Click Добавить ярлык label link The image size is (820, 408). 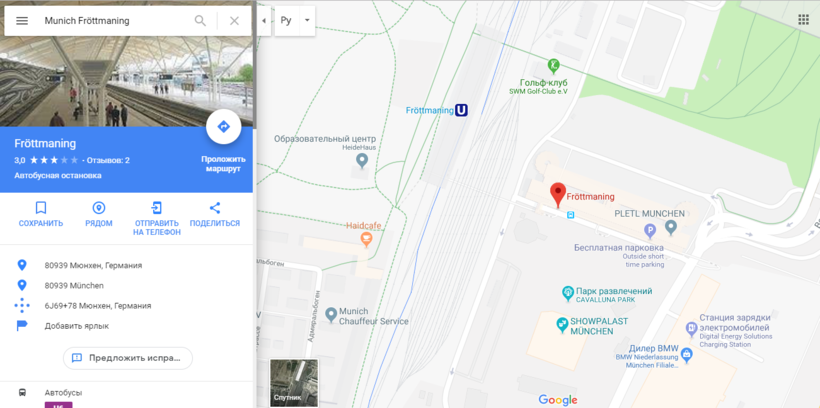click(77, 326)
